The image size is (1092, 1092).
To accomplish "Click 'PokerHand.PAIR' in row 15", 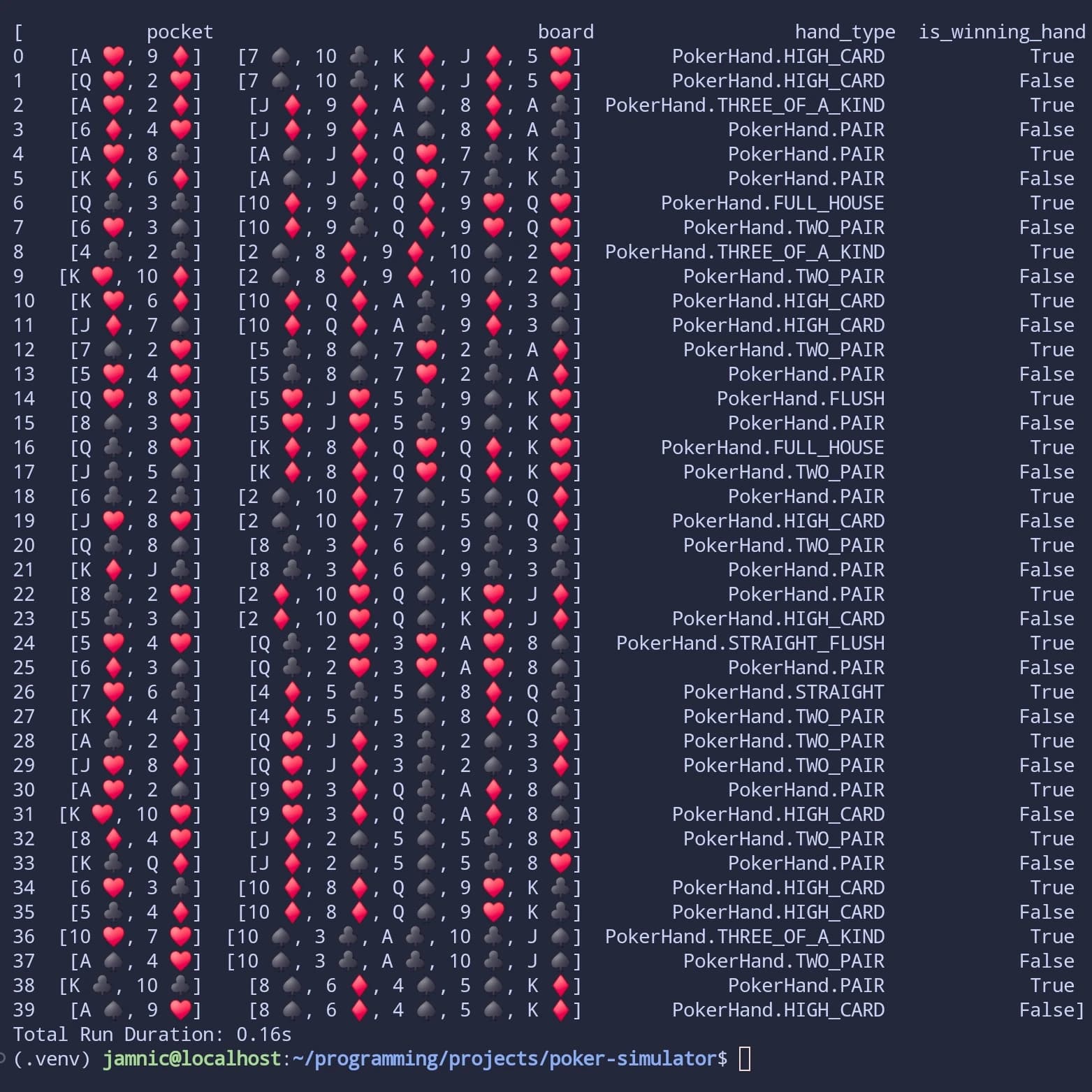I will pyautogui.click(x=806, y=423).
